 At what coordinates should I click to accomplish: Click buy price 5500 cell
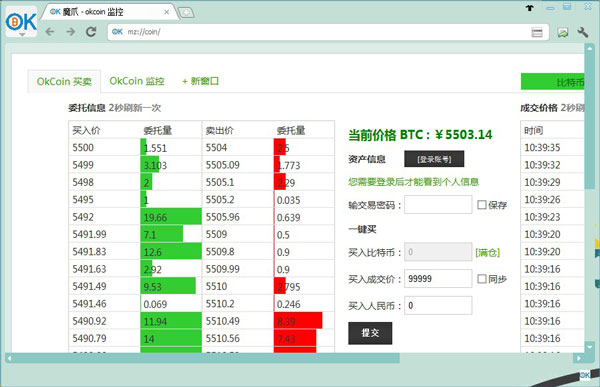tap(104, 147)
